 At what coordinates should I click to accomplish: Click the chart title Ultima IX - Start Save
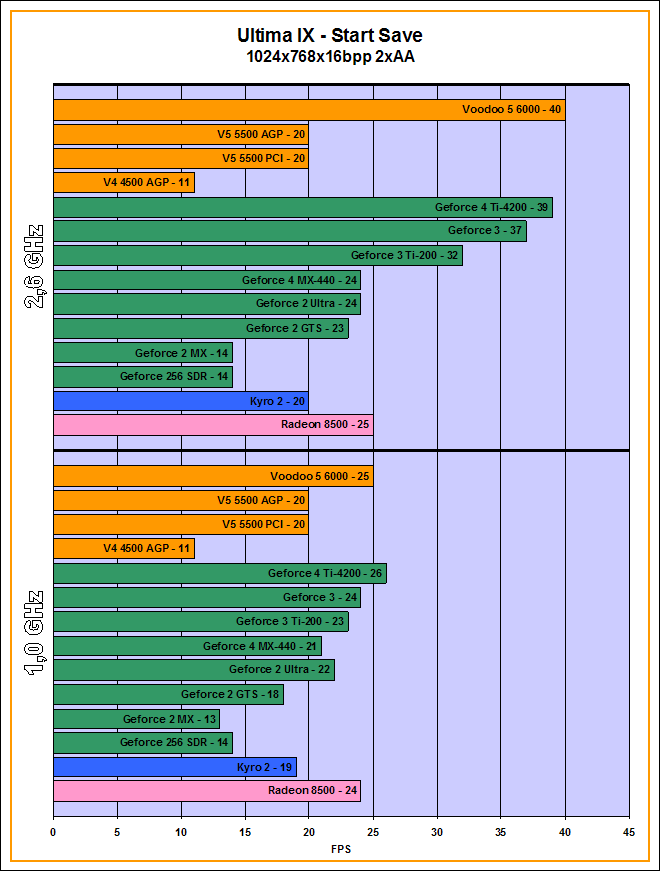coord(330,36)
